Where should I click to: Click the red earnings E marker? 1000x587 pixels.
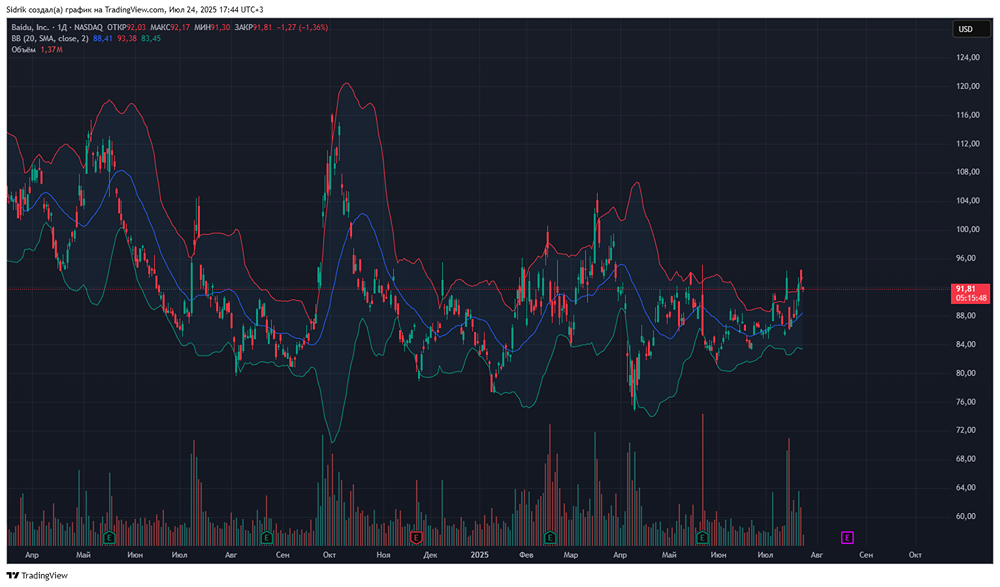click(416, 538)
